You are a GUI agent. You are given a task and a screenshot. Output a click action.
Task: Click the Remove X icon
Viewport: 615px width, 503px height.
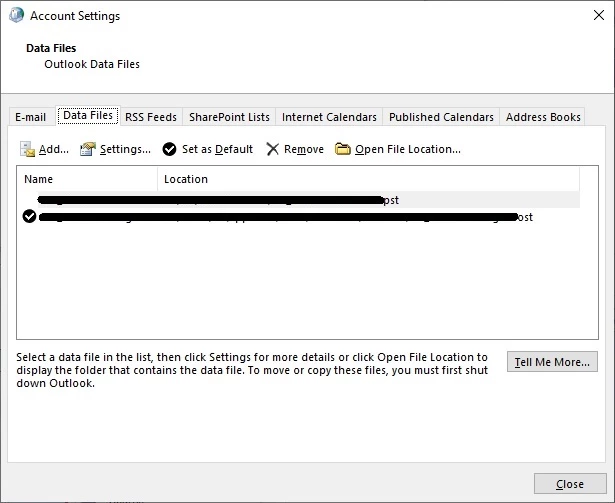coord(272,149)
